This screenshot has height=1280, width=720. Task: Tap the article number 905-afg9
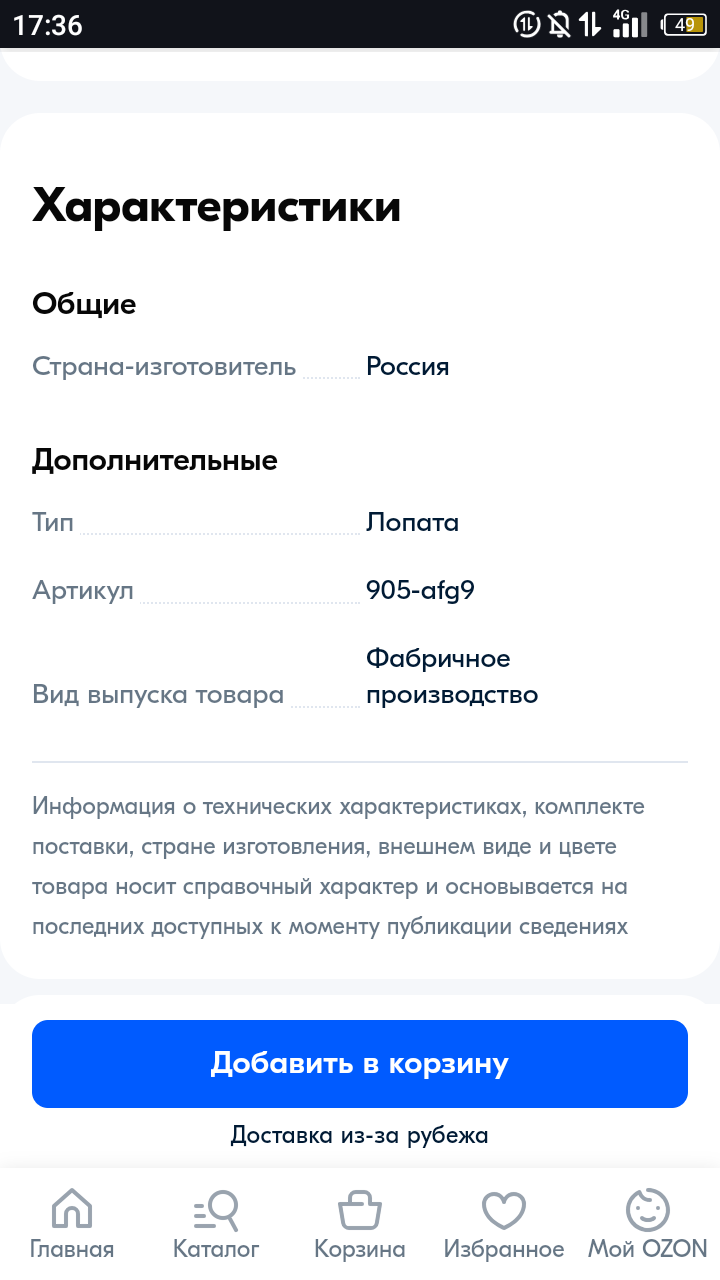pyautogui.click(x=420, y=590)
